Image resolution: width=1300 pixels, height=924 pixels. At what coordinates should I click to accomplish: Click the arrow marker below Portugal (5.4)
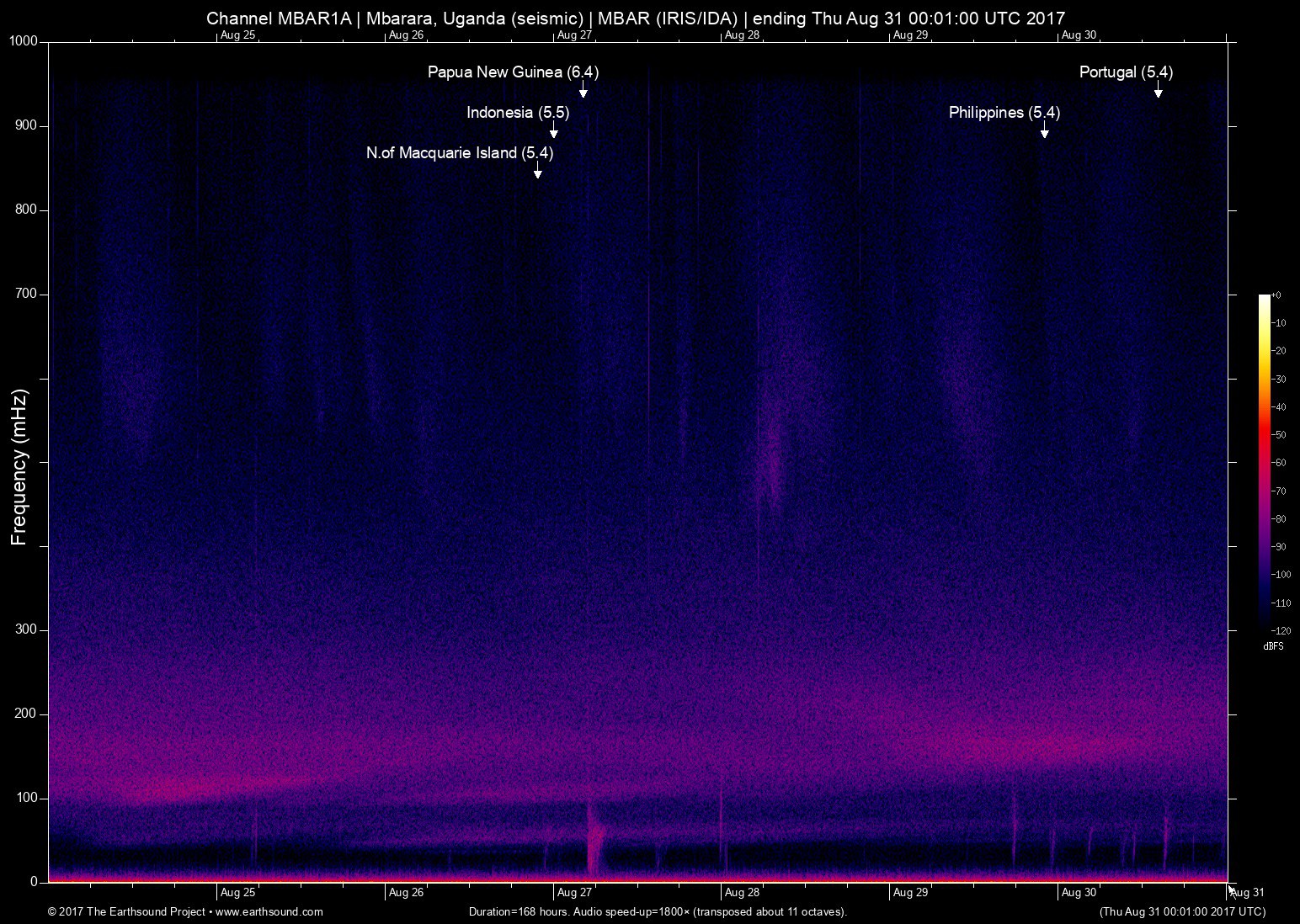coord(1158,91)
